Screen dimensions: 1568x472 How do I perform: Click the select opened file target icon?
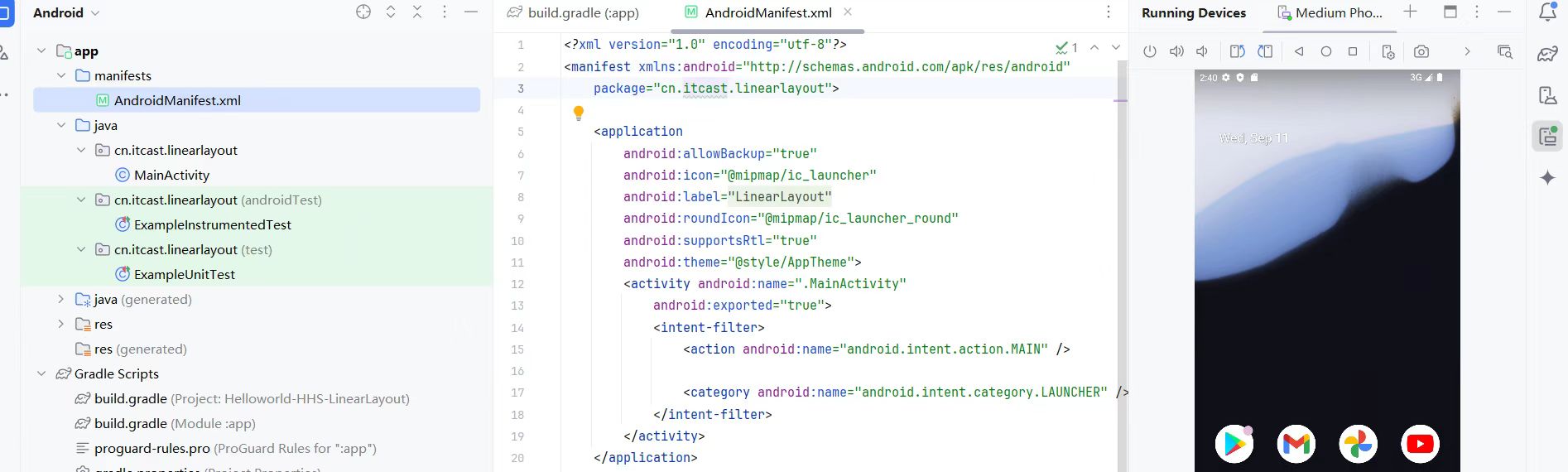(363, 12)
